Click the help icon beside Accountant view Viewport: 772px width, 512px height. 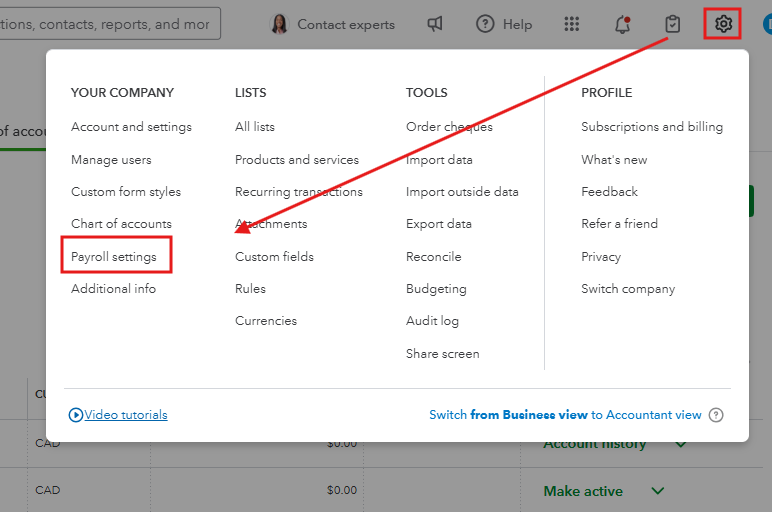[x=716, y=415]
